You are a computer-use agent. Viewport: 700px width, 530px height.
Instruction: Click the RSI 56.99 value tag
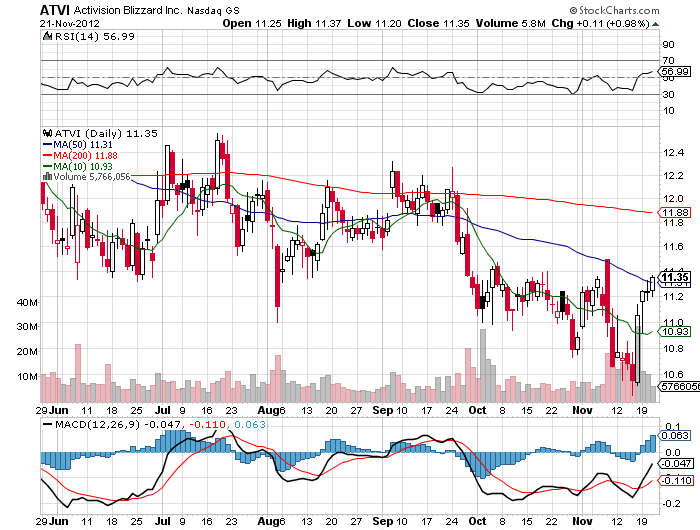coord(675,71)
